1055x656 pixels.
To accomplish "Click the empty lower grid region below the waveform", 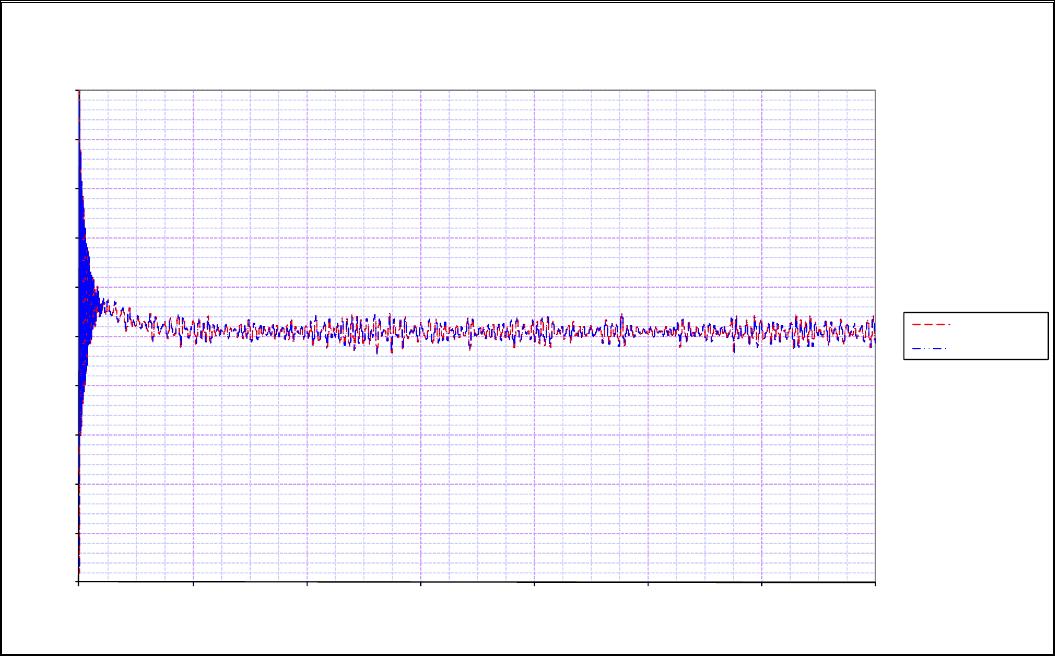I will click(477, 470).
